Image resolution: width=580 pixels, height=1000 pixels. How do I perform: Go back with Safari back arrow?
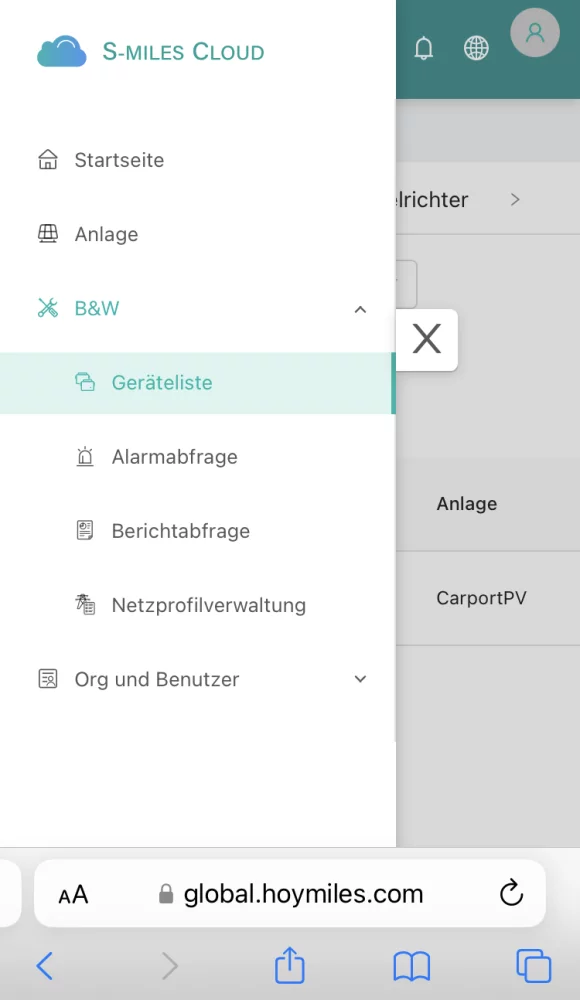45,966
